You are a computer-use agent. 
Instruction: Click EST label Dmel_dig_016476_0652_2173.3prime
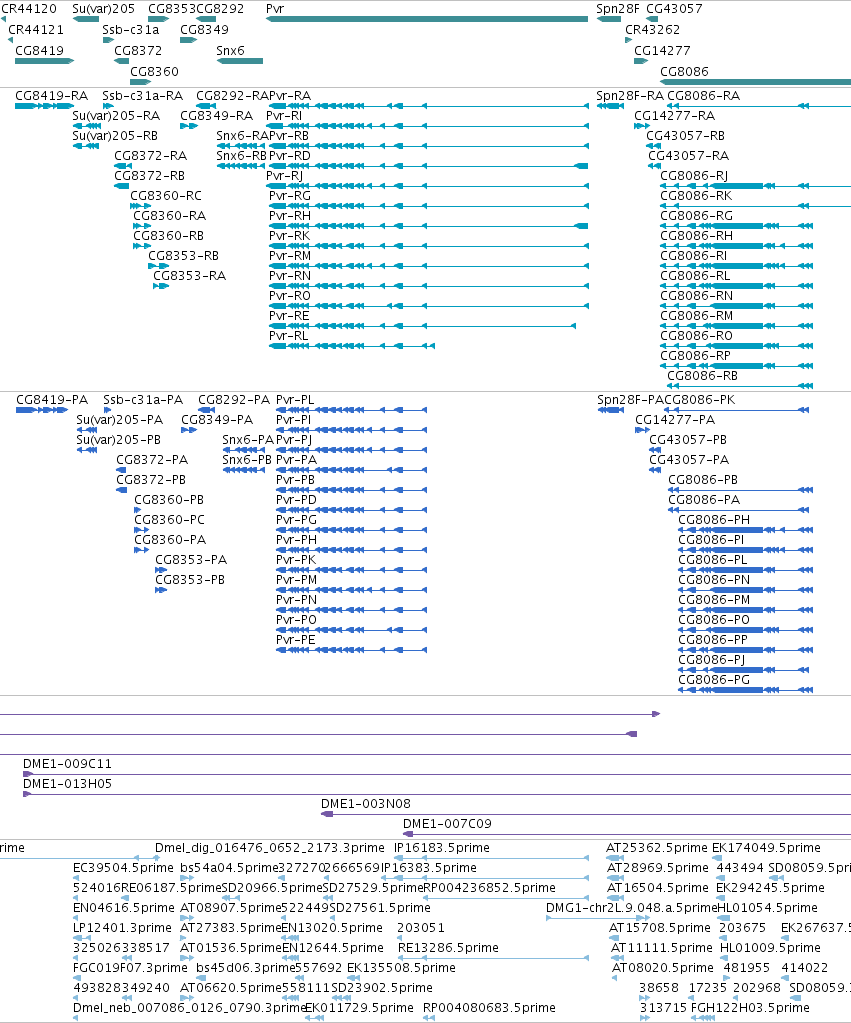pyautogui.click(x=270, y=848)
